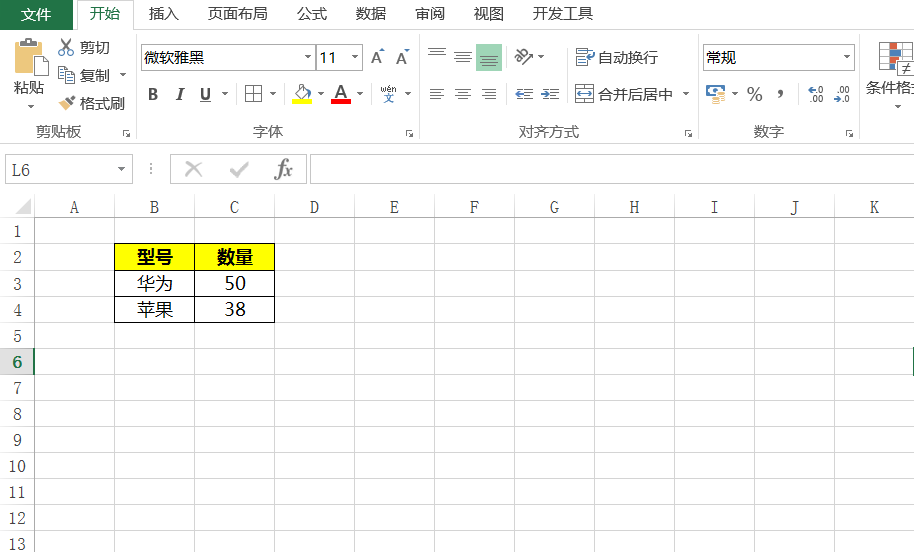Open the copy options dropdown arrow
914x552 pixels.
(x=123, y=75)
